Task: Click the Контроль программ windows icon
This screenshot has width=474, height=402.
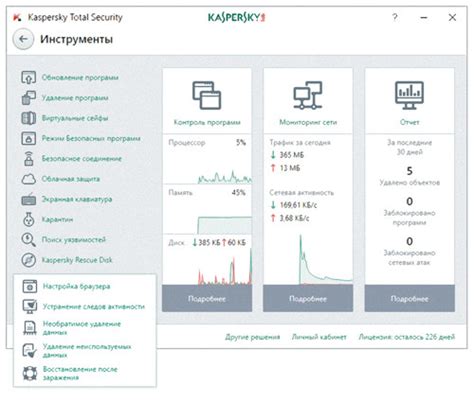Action: pos(207,96)
